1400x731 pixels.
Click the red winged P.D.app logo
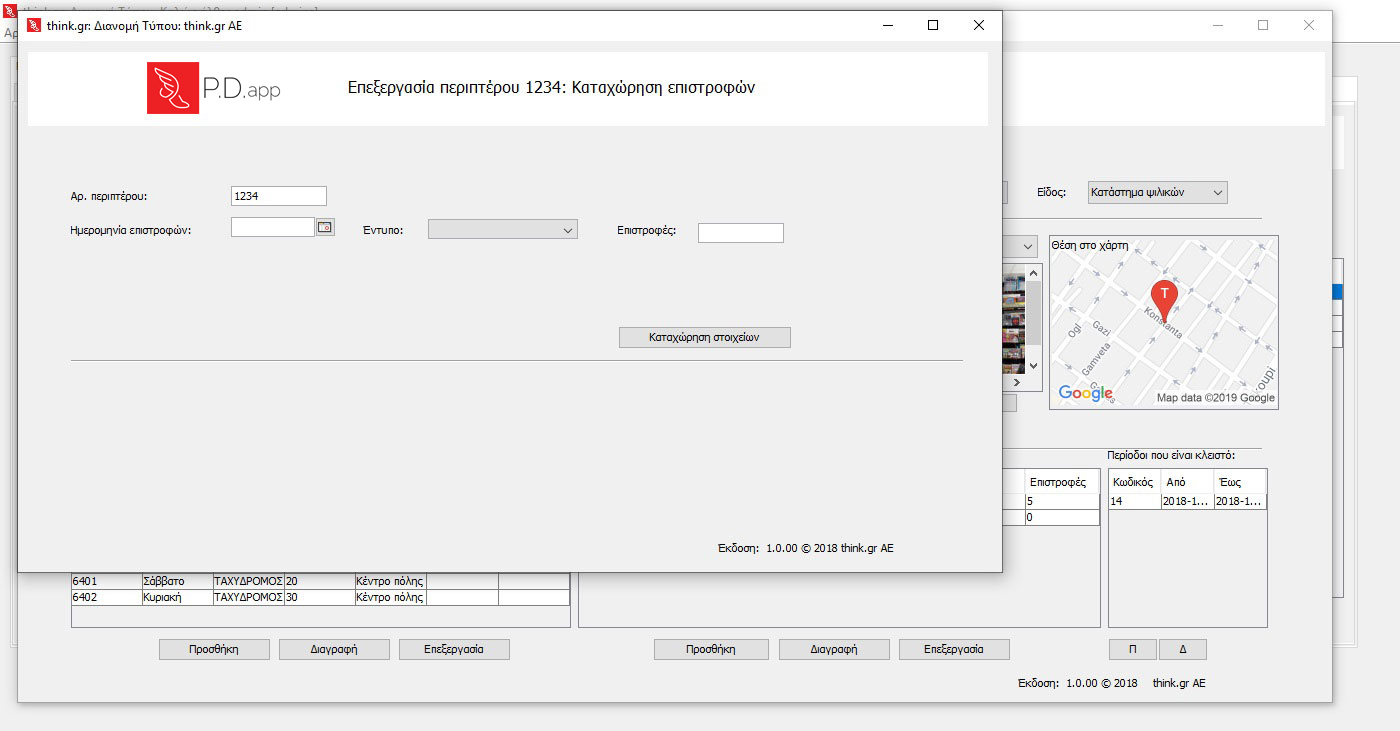click(x=173, y=88)
